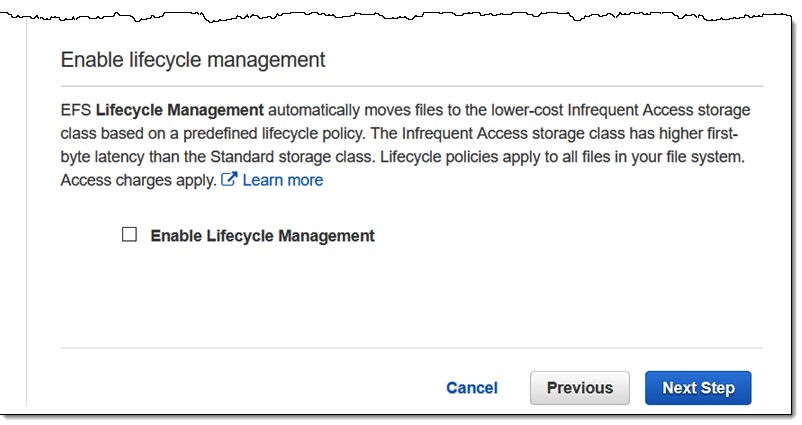Image resolution: width=802 pixels, height=425 pixels.
Task: Tick the Enable Lifecycle Management checkbox
Action: pos(129,236)
